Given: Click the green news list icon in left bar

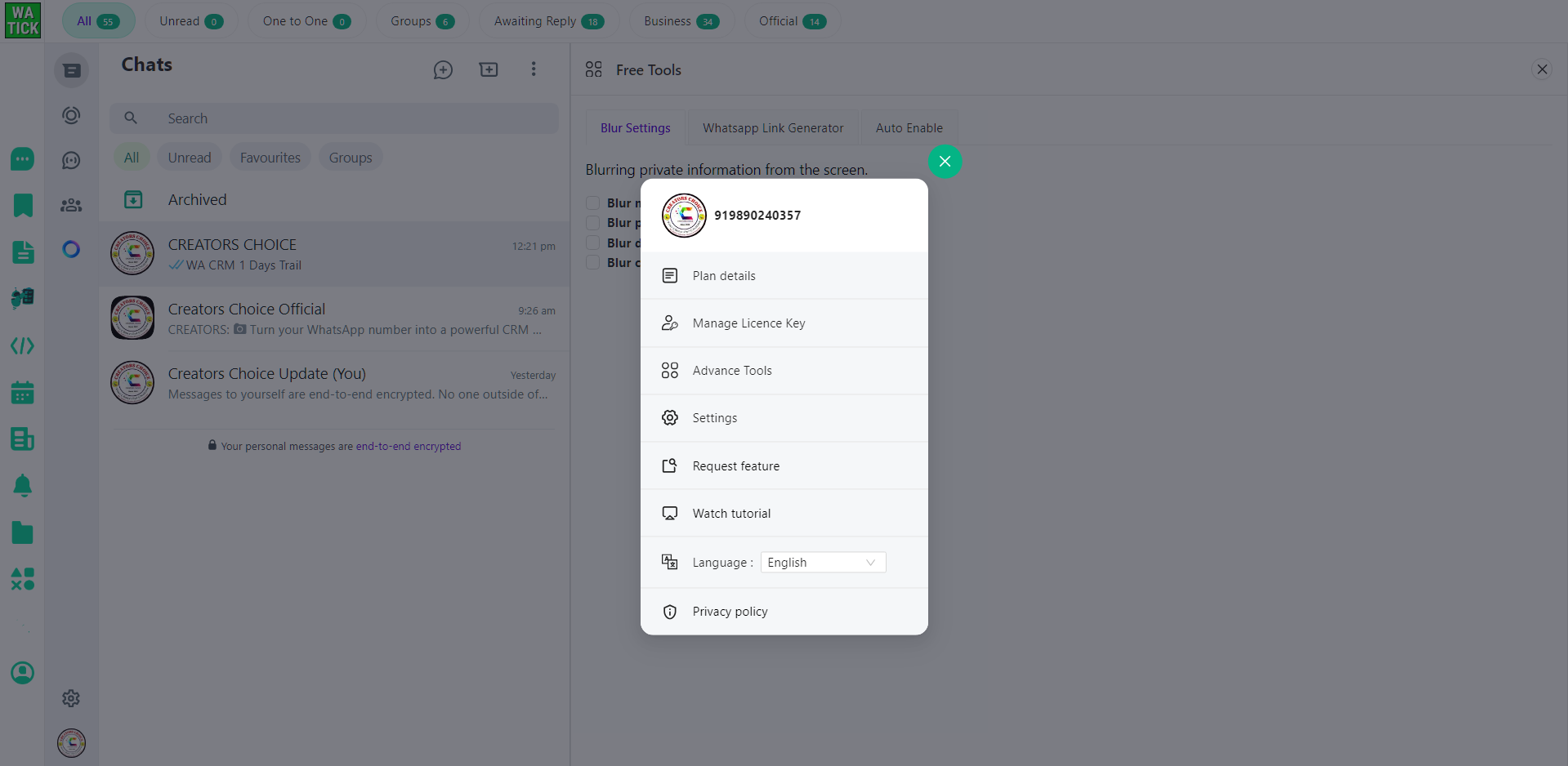Looking at the screenshot, I should point(23,439).
